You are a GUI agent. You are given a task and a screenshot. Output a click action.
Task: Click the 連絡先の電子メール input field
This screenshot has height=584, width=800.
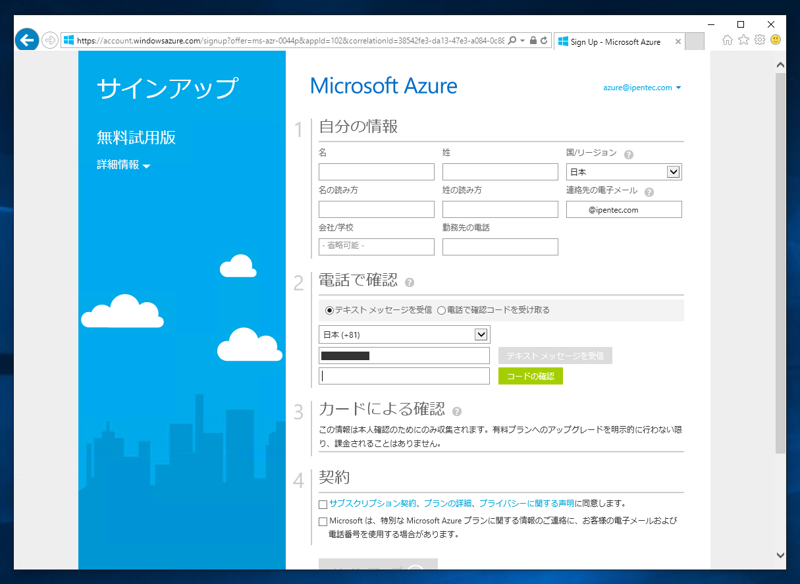point(624,210)
